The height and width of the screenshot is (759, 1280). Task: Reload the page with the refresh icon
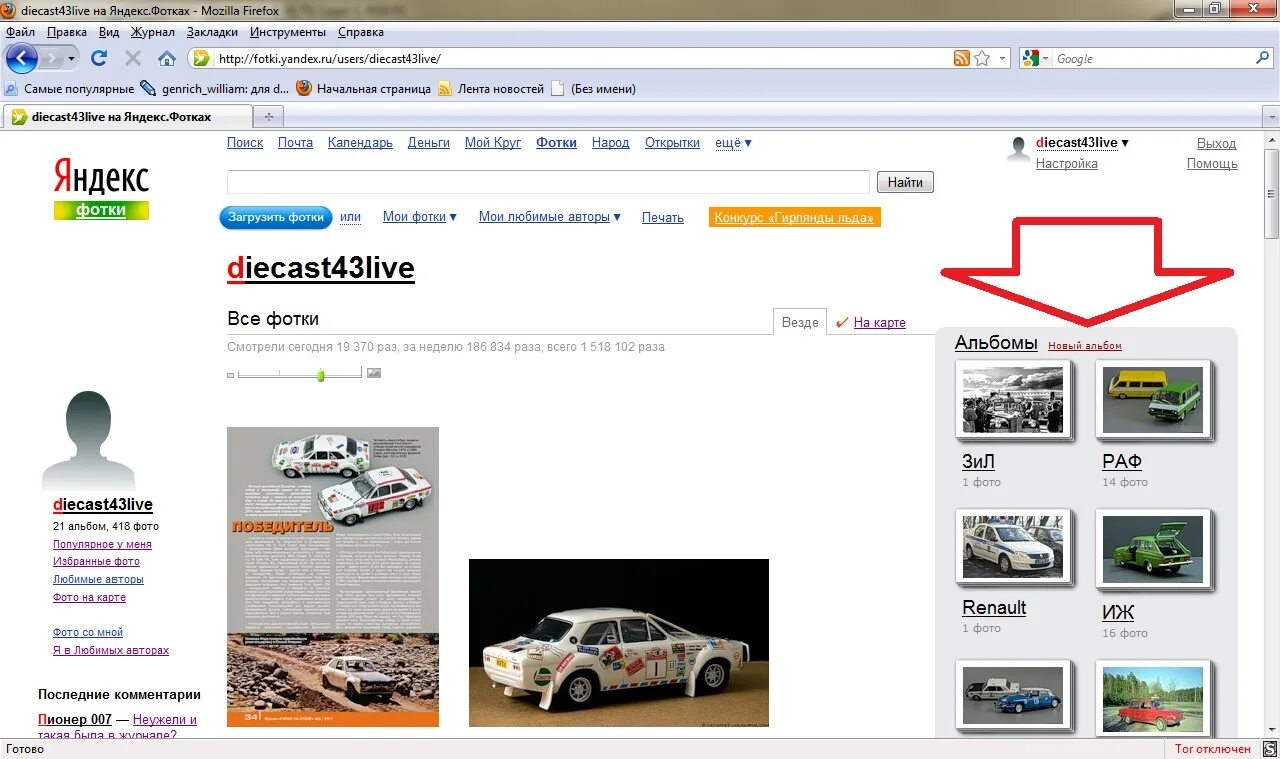pos(98,58)
